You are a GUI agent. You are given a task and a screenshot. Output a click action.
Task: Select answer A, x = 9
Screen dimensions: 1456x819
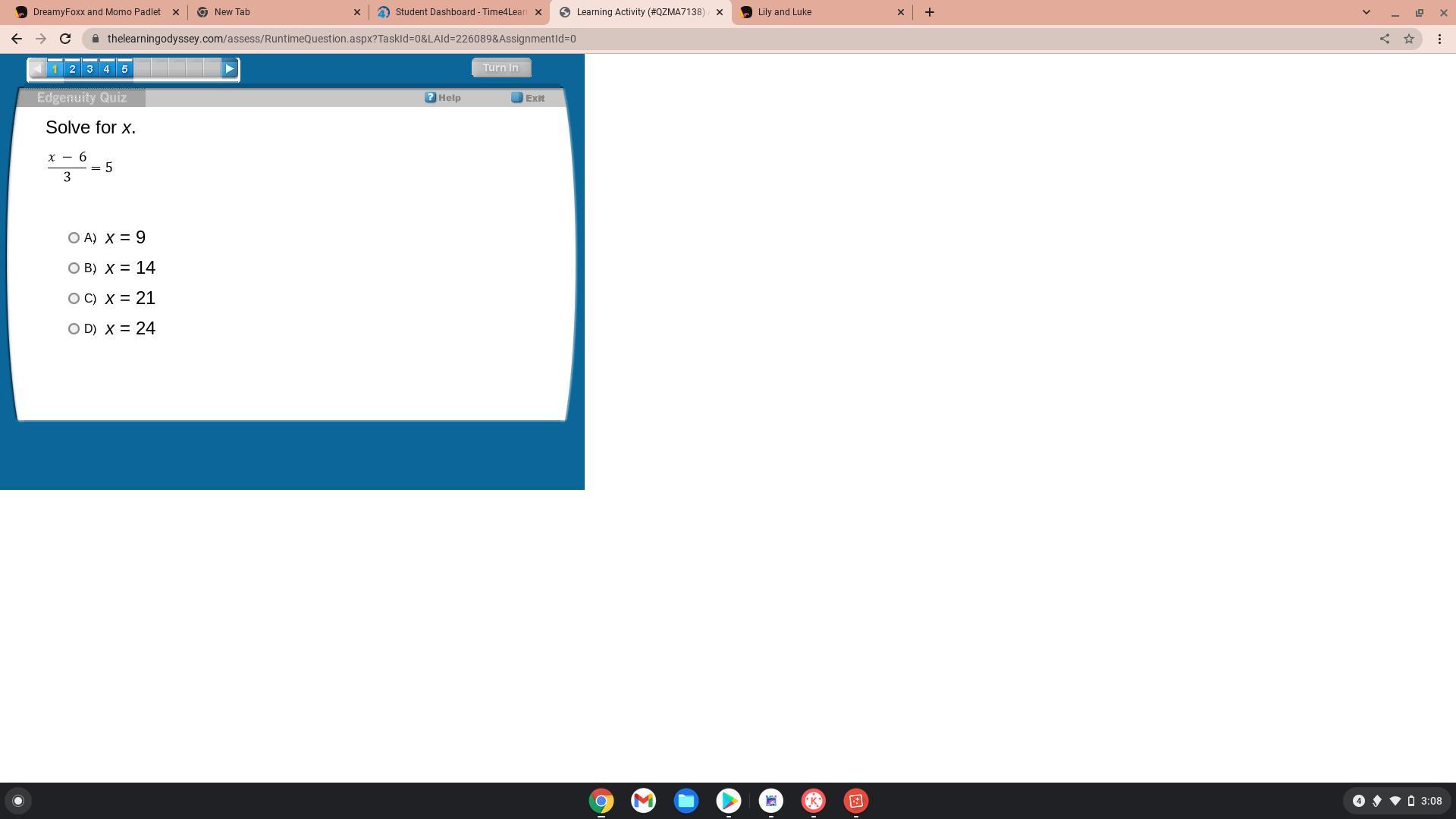[x=74, y=238]
